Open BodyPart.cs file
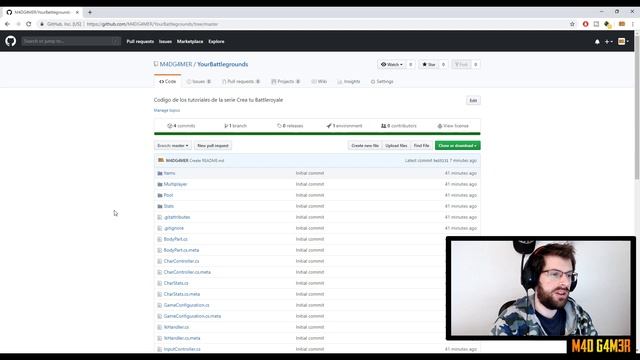This screenshot has width=640, height=360. pos(176,240)
